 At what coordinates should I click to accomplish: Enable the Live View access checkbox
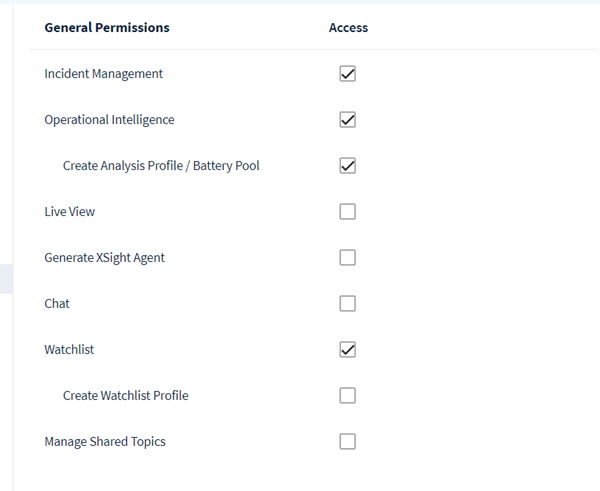click(348, 212)
